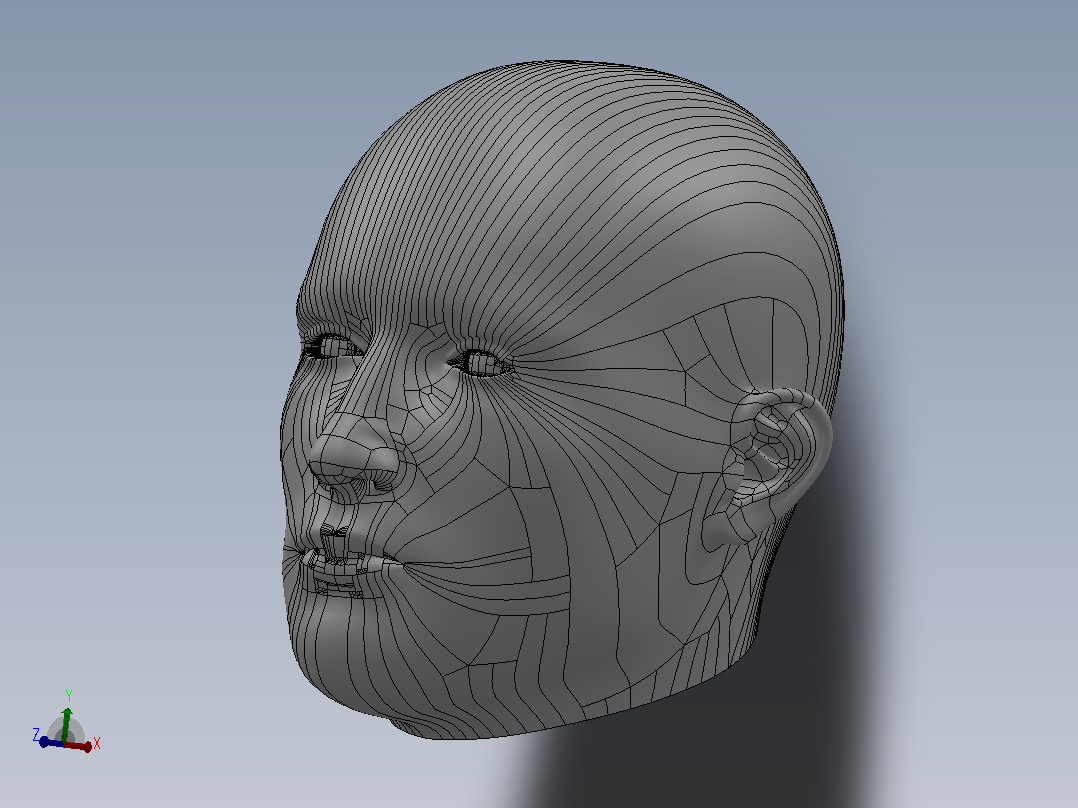This screenshot has width=1078, height=808.
Task: Click empty viewport background to deselect
Action: [x=138, y=206]
